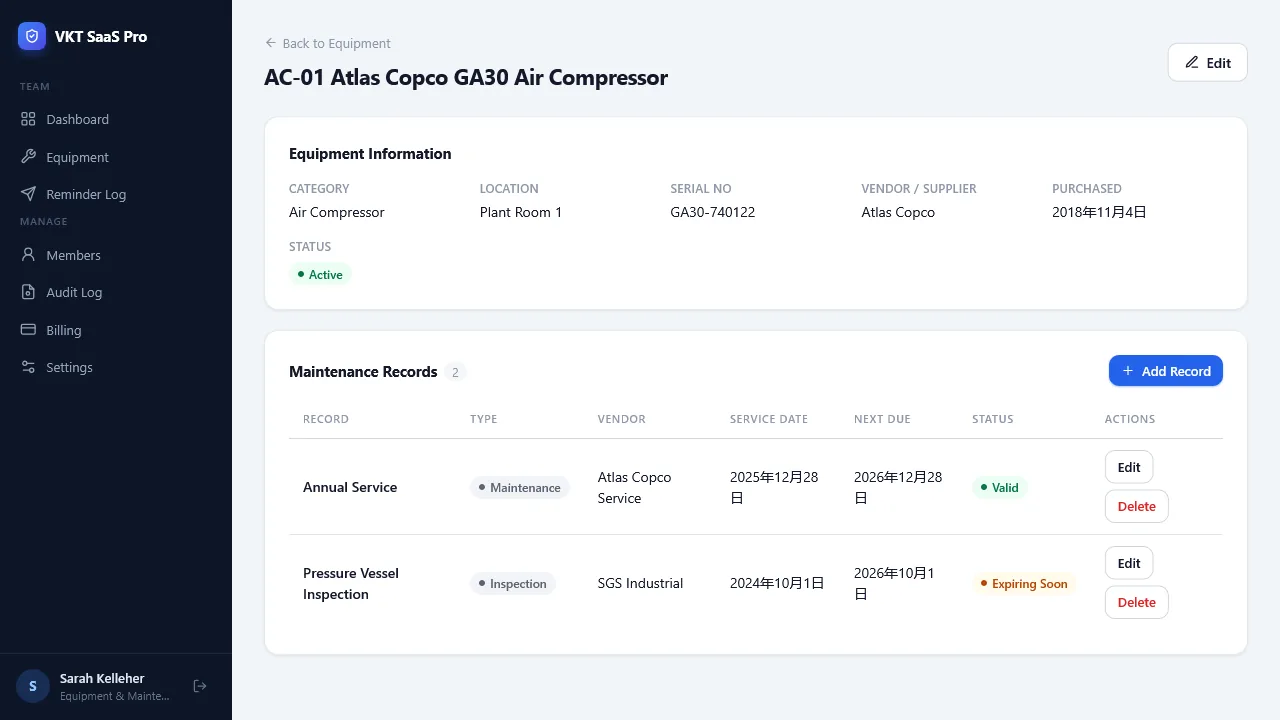Click the Atlas Copco Service vendor cell
Screen dimensions: 1280x720
pyautogui.click(x=635, y=487)
